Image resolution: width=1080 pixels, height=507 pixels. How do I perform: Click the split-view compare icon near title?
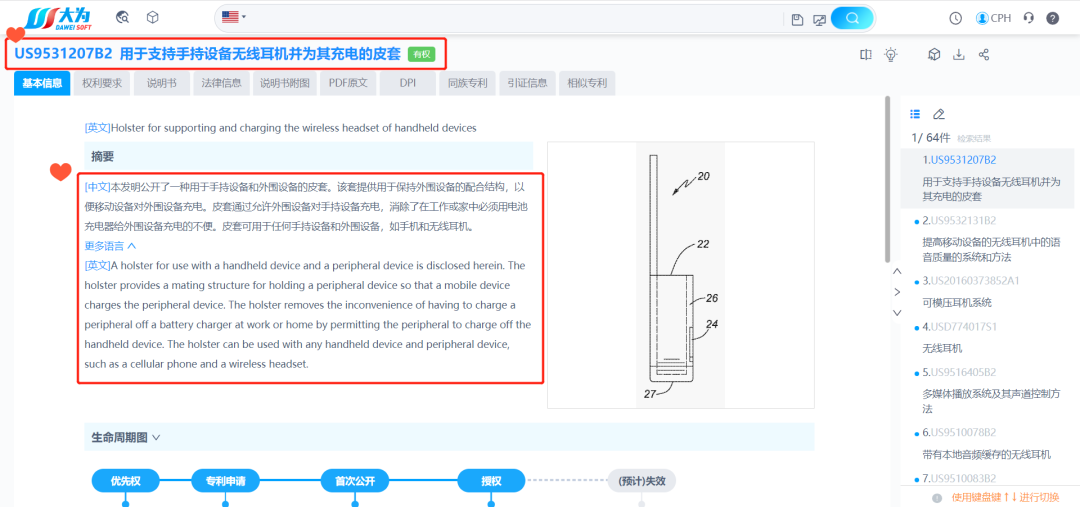866,54
